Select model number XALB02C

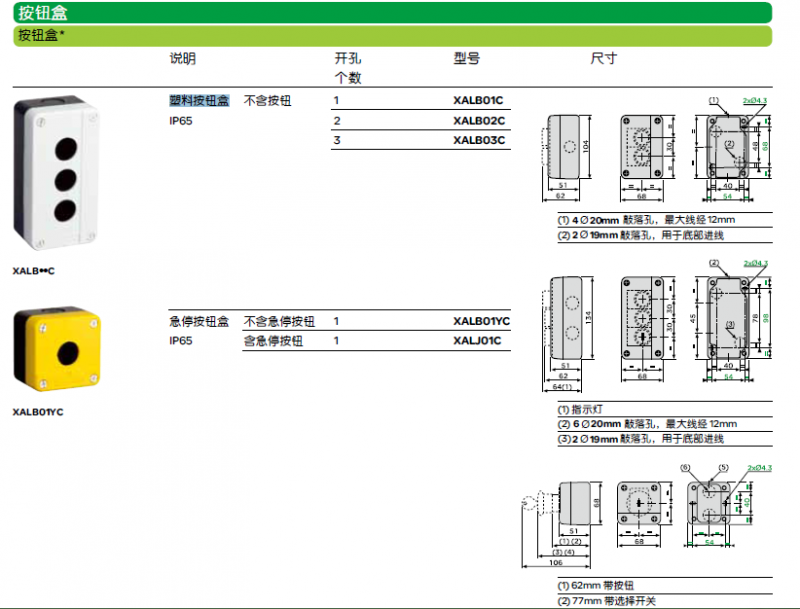478,120
